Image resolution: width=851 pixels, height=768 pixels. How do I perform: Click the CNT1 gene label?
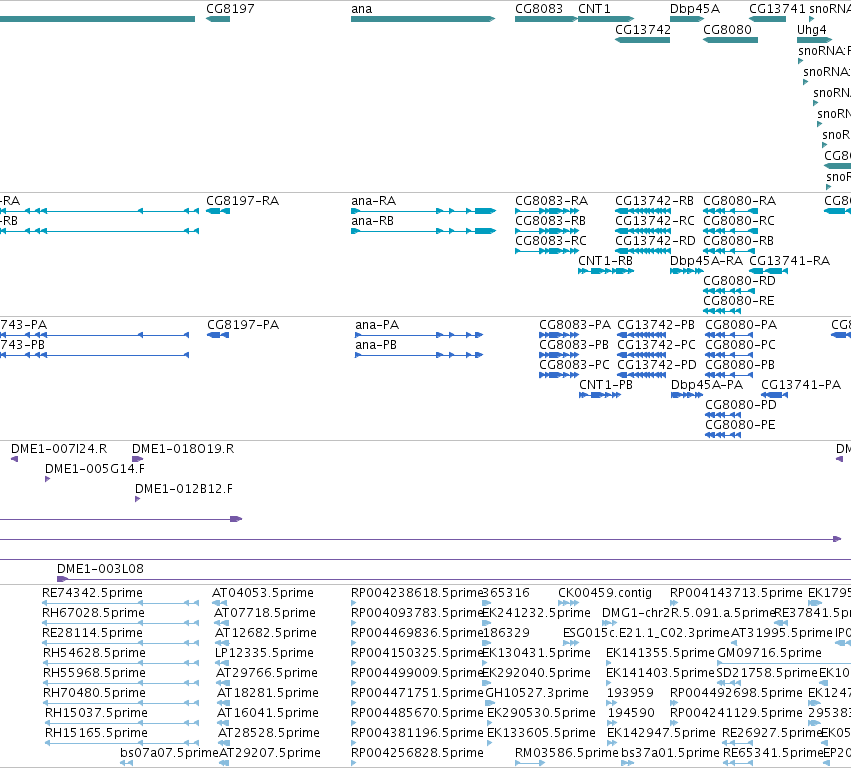coord(594,9)
